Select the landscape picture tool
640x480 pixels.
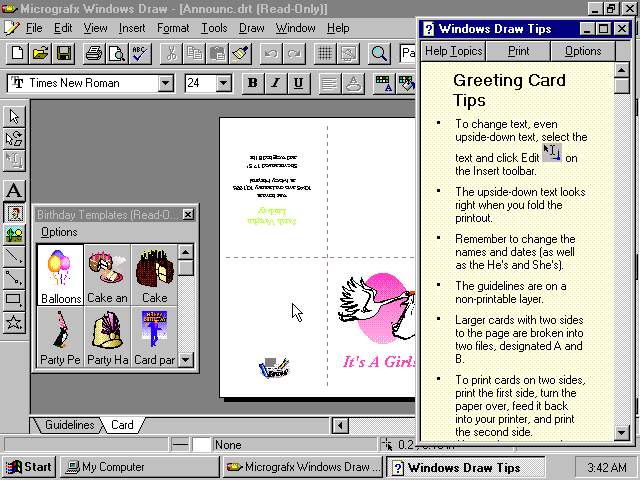pyautogui.click(x=14, y=235)
